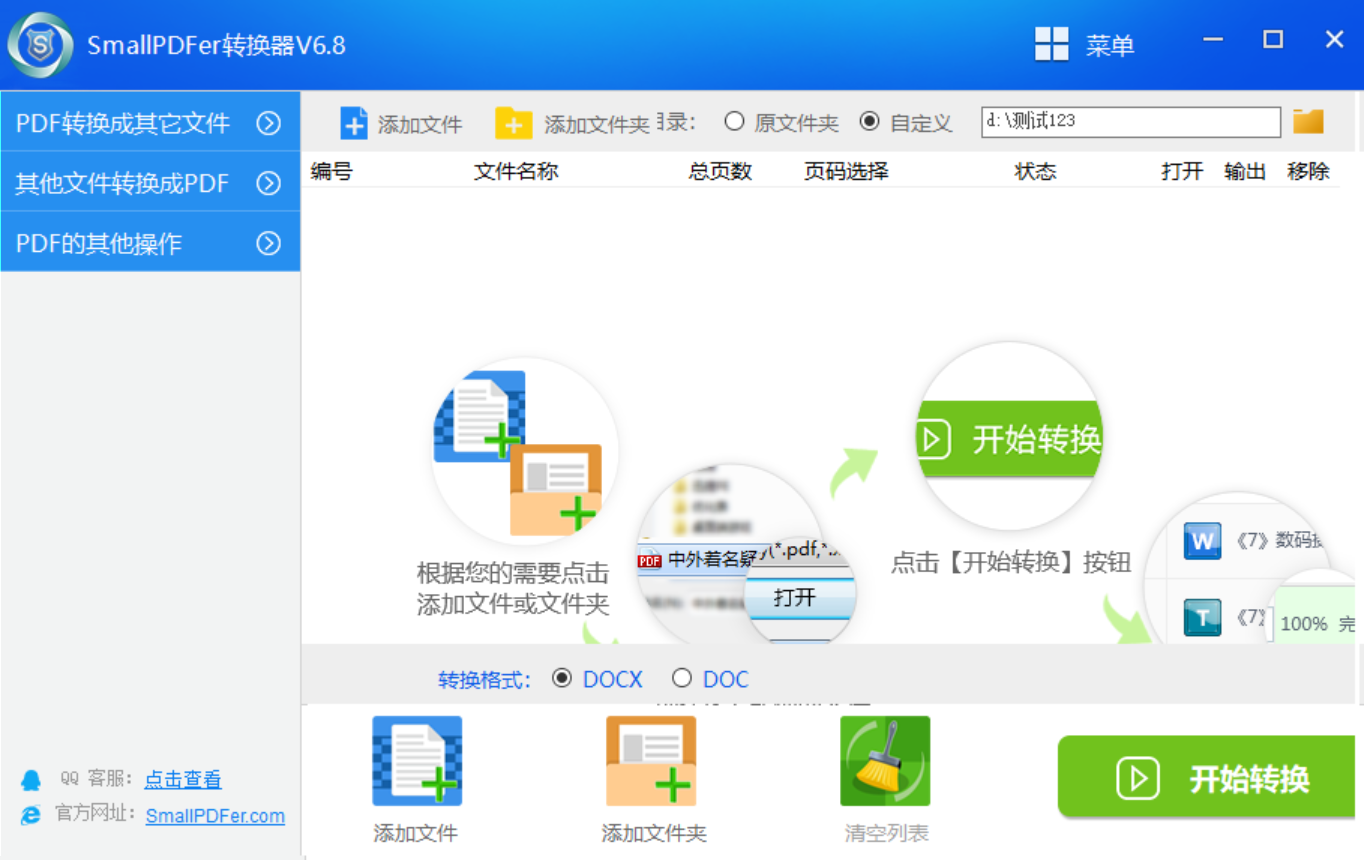The image size is (1364, 860).
Task: Click 状态 column header
Action: pyautogui.click(x=1035, y=171)
